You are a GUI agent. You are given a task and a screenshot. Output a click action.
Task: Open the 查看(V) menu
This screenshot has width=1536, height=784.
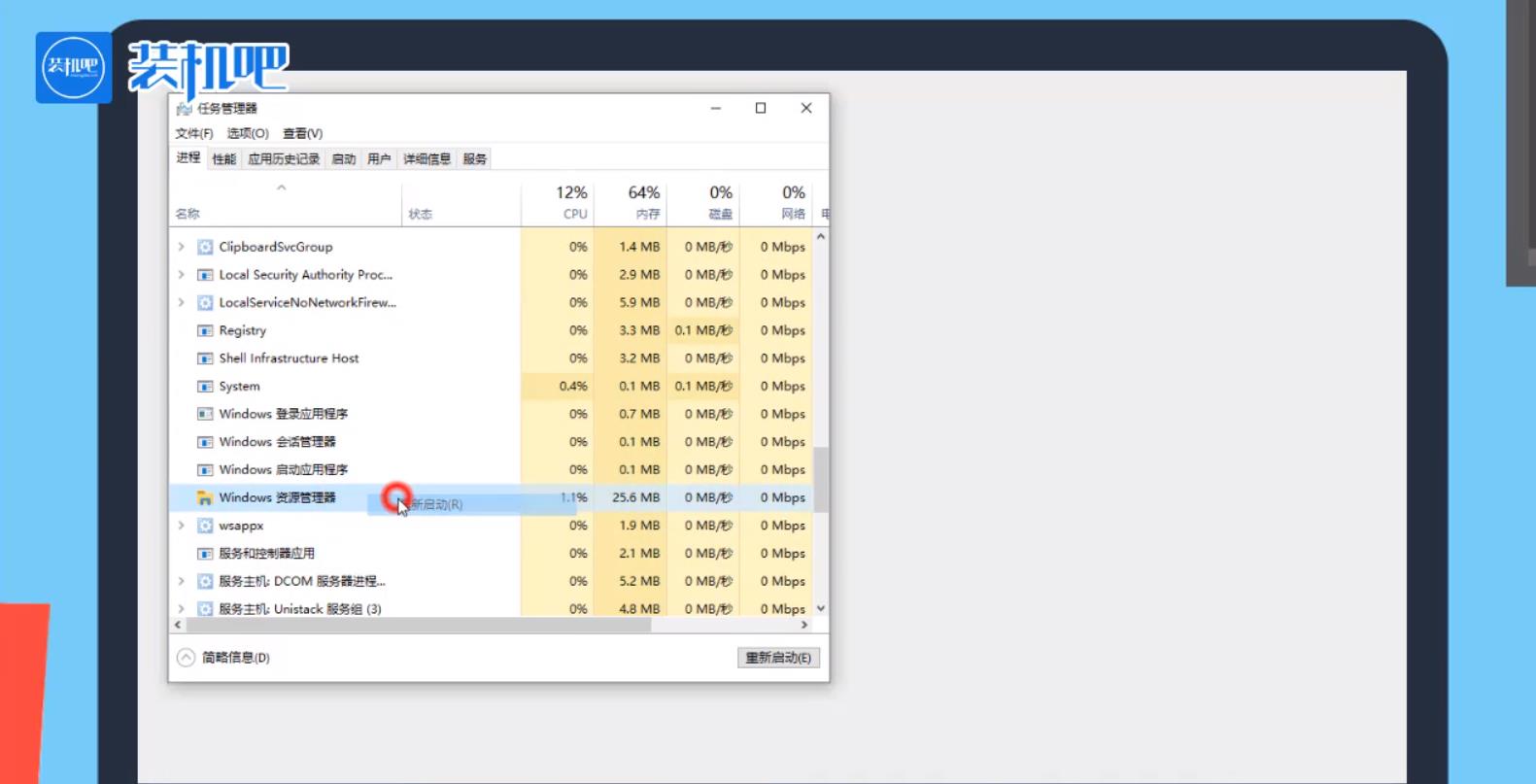tap(302, 133)
